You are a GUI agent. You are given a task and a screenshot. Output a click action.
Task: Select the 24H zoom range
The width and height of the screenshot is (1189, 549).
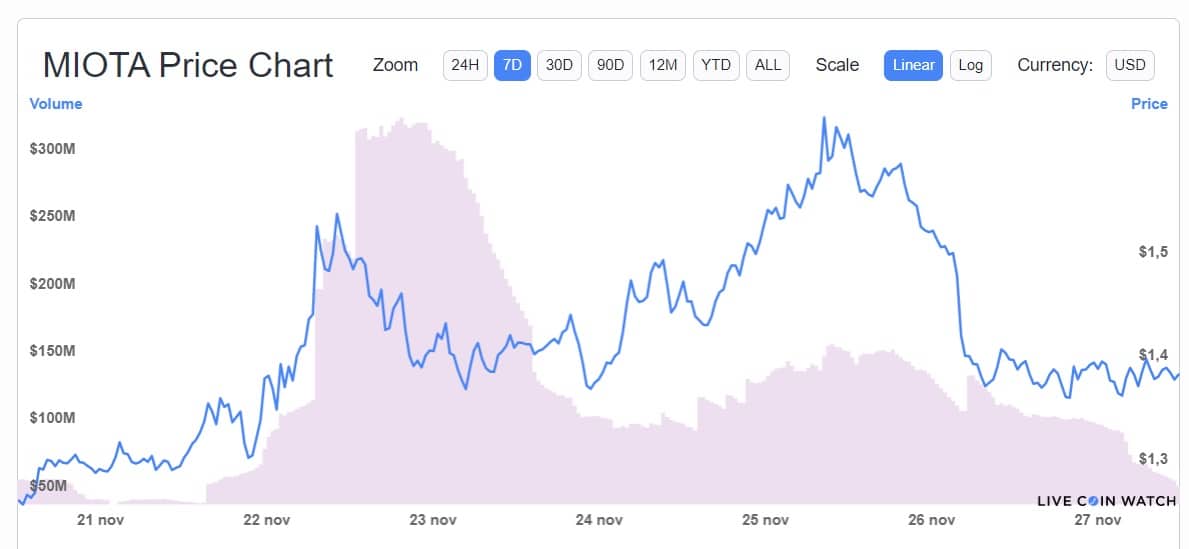click(x=465, y=65)
